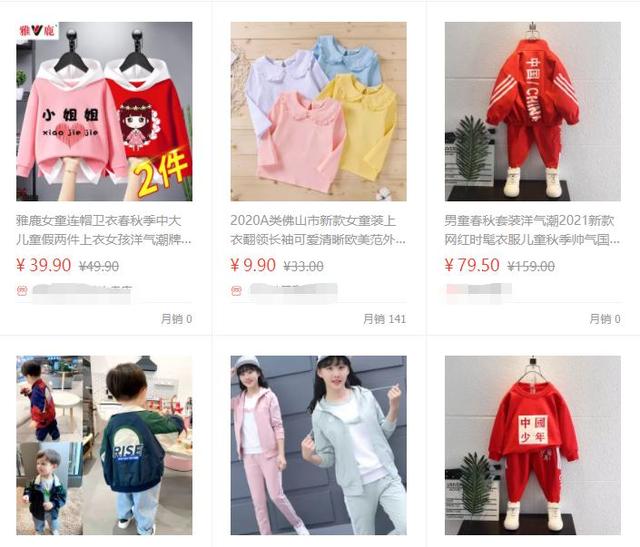Click the ¥39.90 price
Viewport: 640px width, 547px height.
pos(44,265)
